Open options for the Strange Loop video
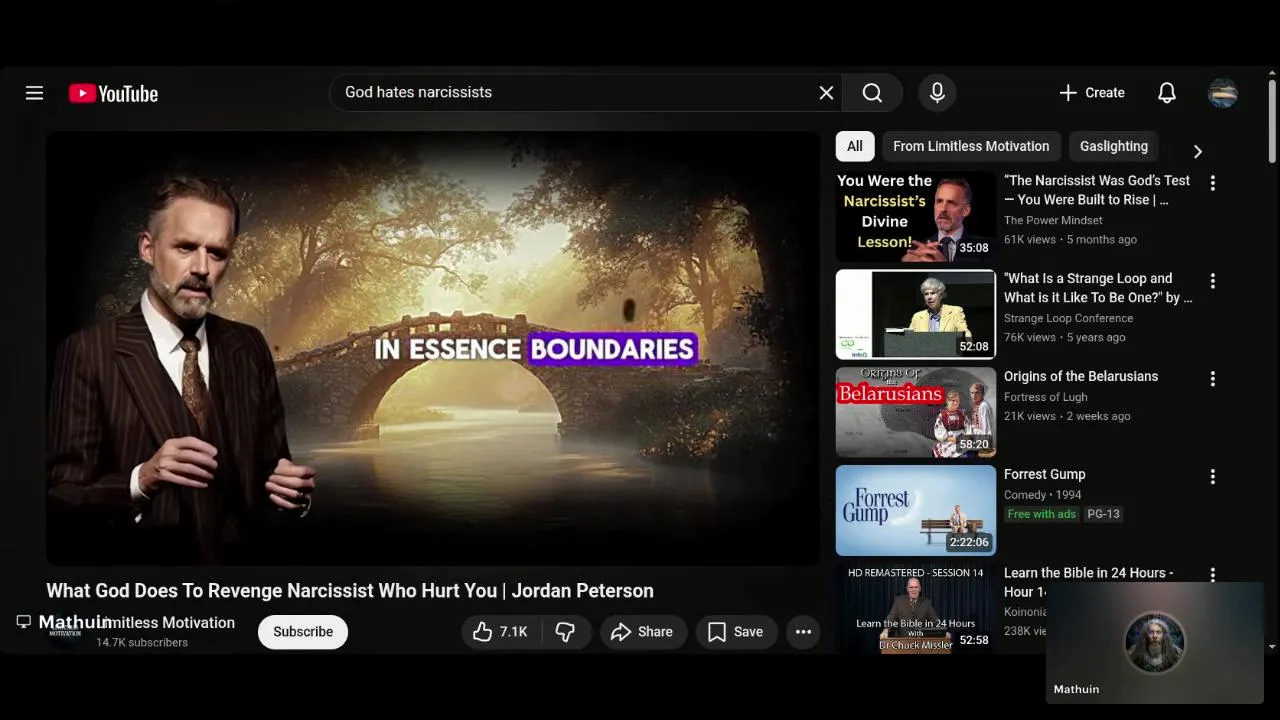The width and height of the screenshot is (1280, 720). pyautogui.click(x=1212, y=281)
